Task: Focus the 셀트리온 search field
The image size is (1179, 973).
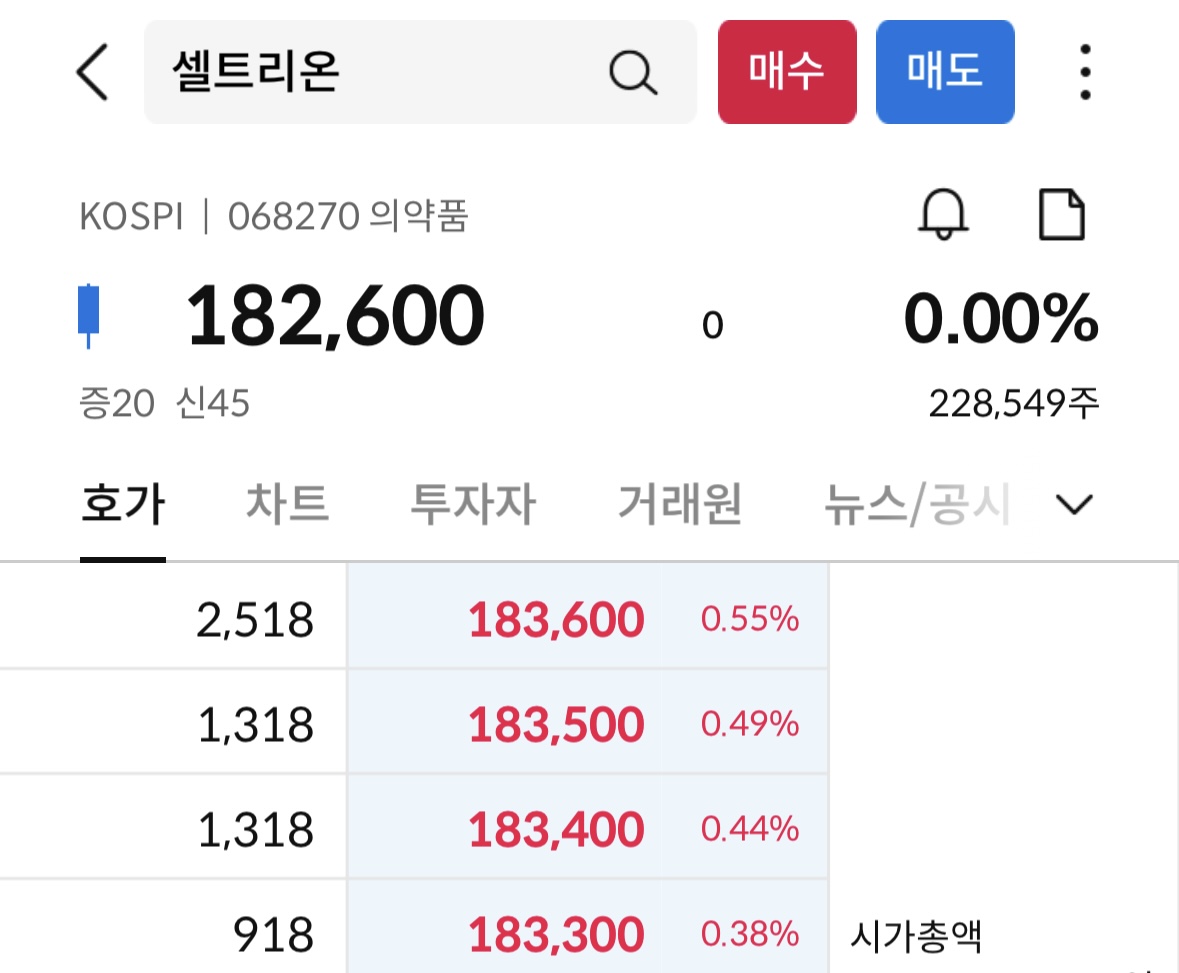Action: (420, 72)
